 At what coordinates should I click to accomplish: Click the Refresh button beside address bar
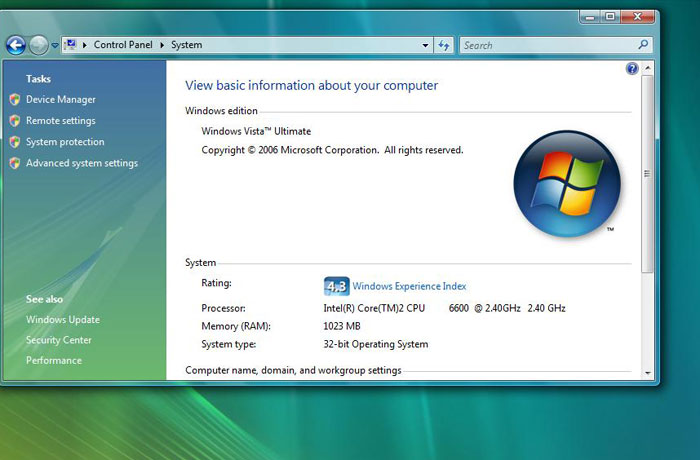(444, 45)
